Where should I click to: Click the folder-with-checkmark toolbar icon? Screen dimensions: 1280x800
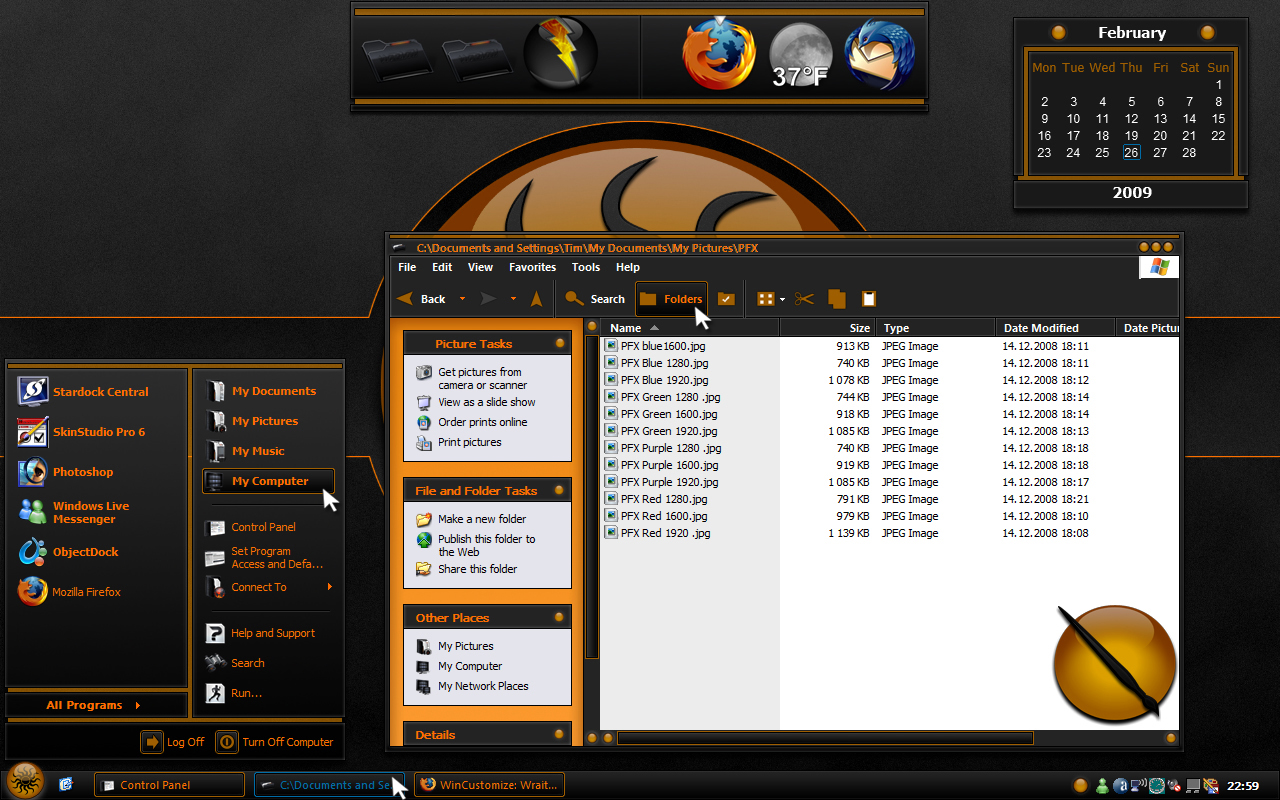point(726,299)
